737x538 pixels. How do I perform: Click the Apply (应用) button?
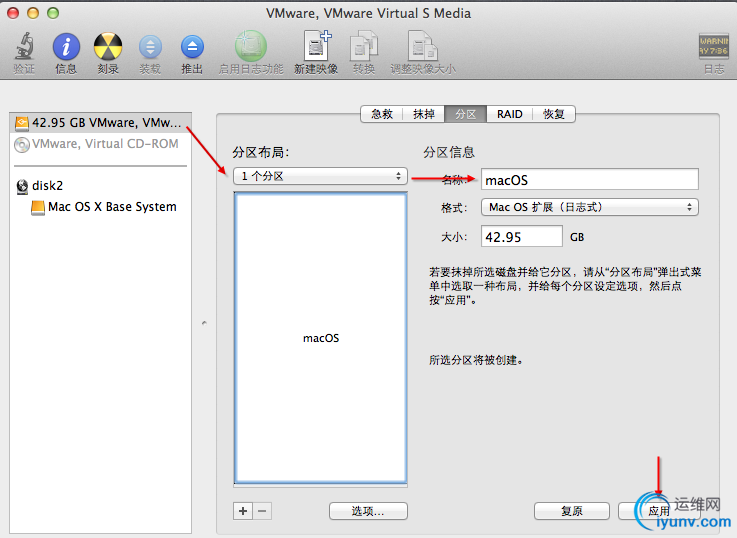point(659,511)
